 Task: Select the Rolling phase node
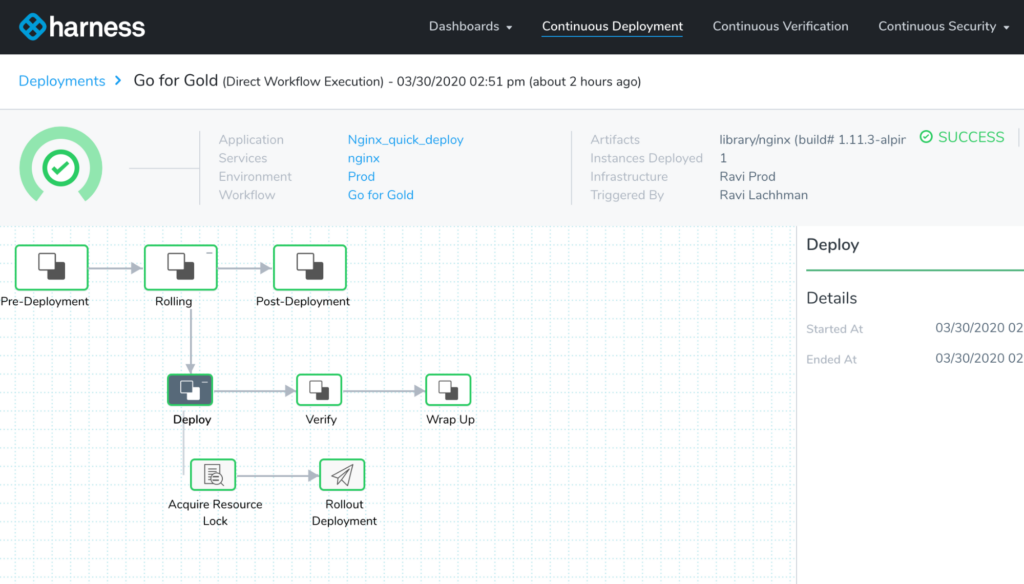click(181, 267)
